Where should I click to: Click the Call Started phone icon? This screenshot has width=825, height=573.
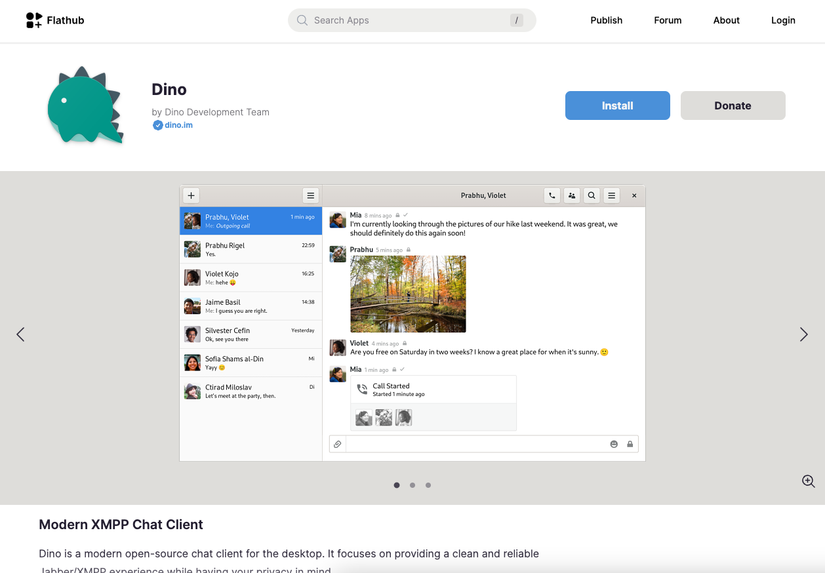(x=362, y=389)
